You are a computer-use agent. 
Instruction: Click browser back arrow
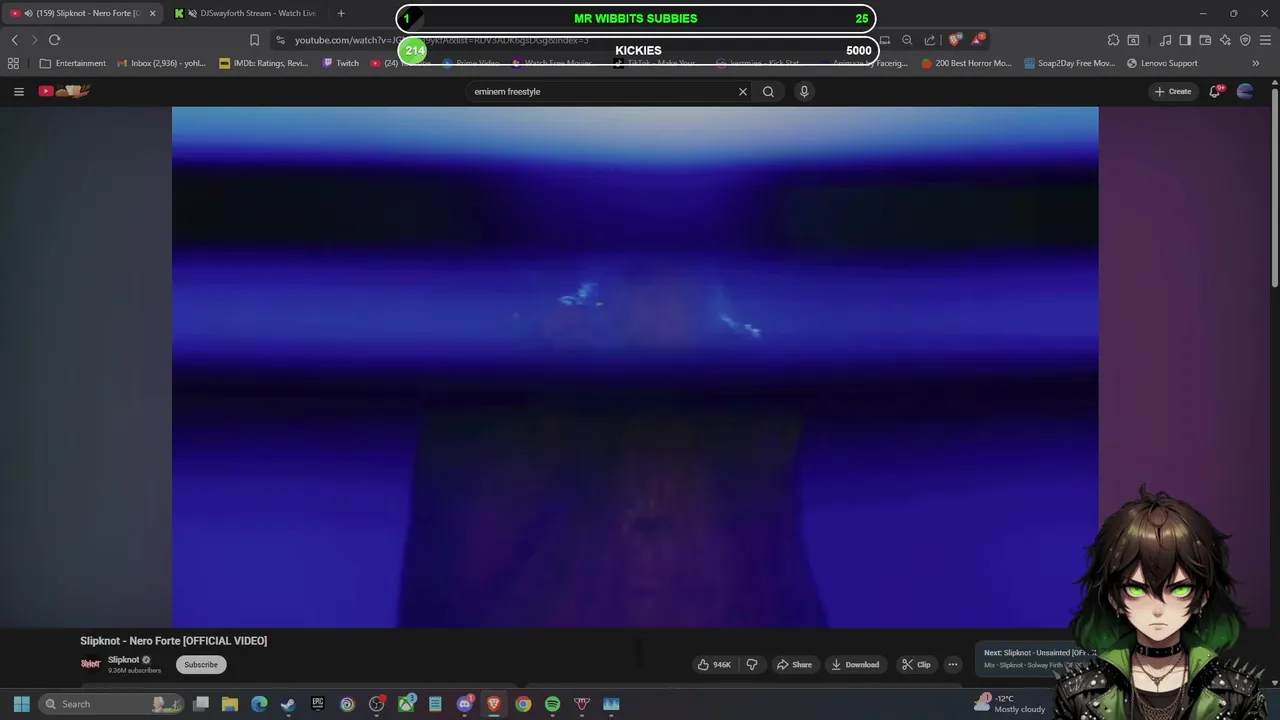pyautogui.click(x=15, y=40)
